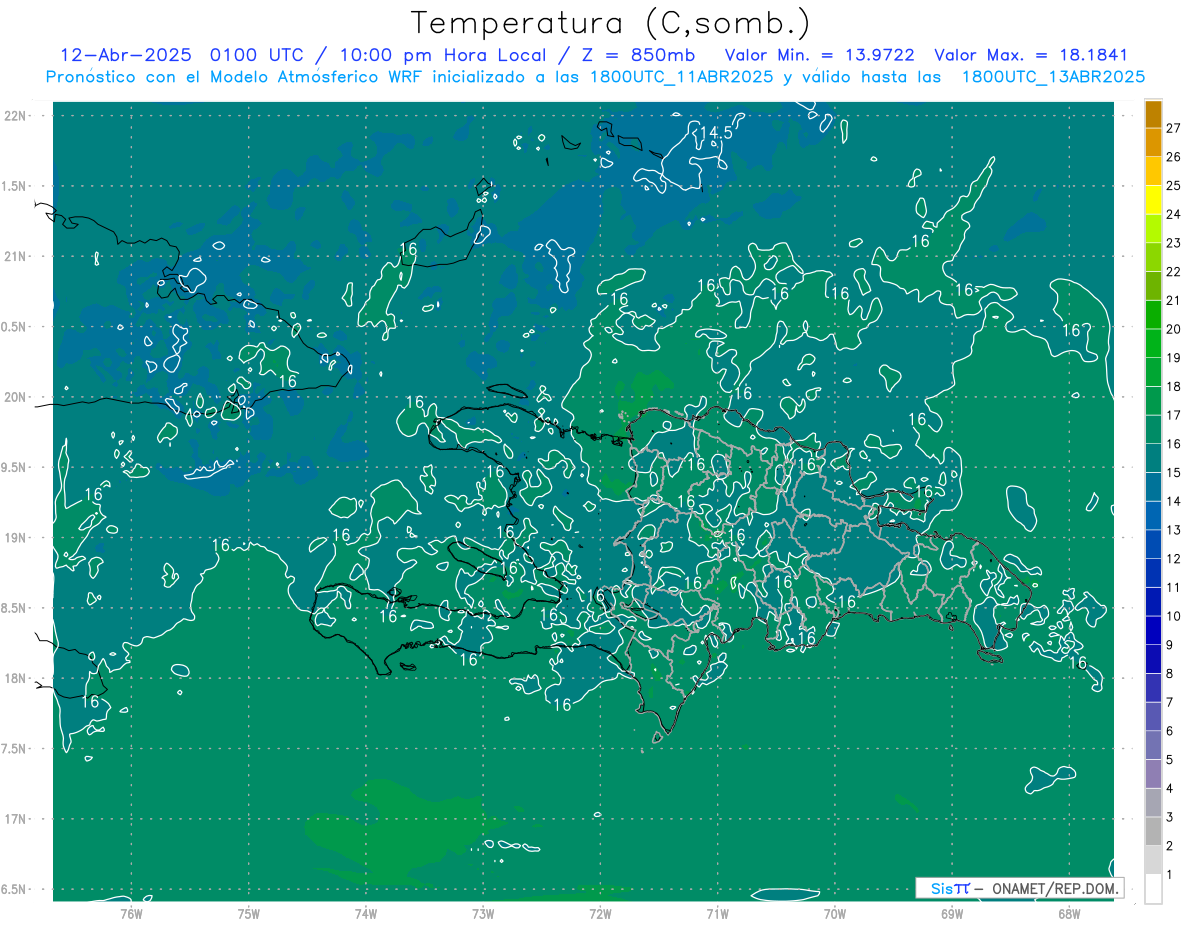The image size is (1200, 927).
Task: Click the color scale value 10
Action: point(1174,616)
